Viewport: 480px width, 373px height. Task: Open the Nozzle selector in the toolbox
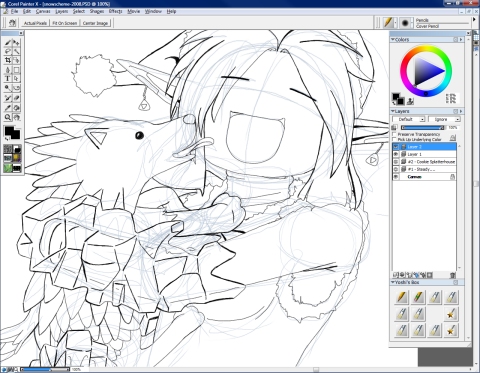point(16,168)
